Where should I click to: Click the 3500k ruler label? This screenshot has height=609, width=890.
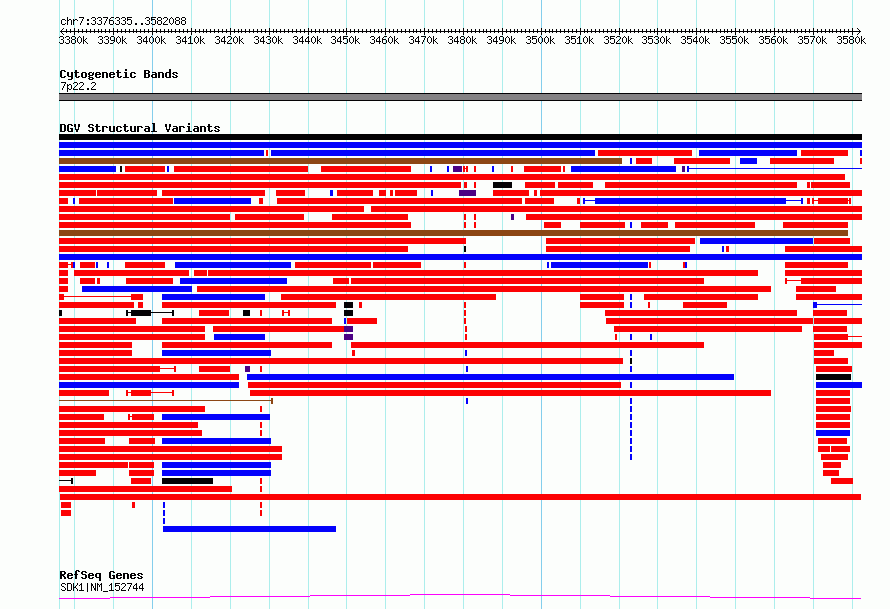(540, 40)
